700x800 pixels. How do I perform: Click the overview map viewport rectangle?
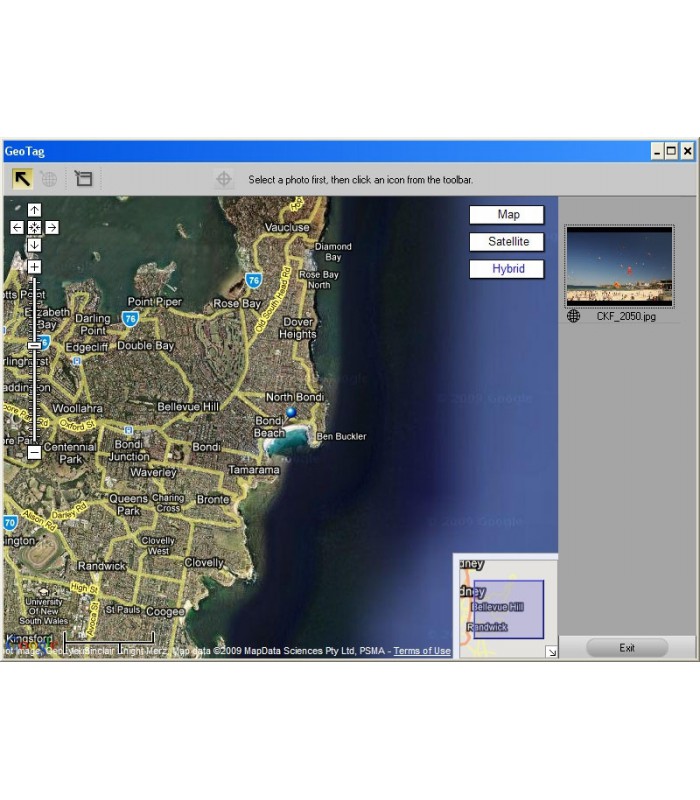pyautogui.click(x=509, y=609)
